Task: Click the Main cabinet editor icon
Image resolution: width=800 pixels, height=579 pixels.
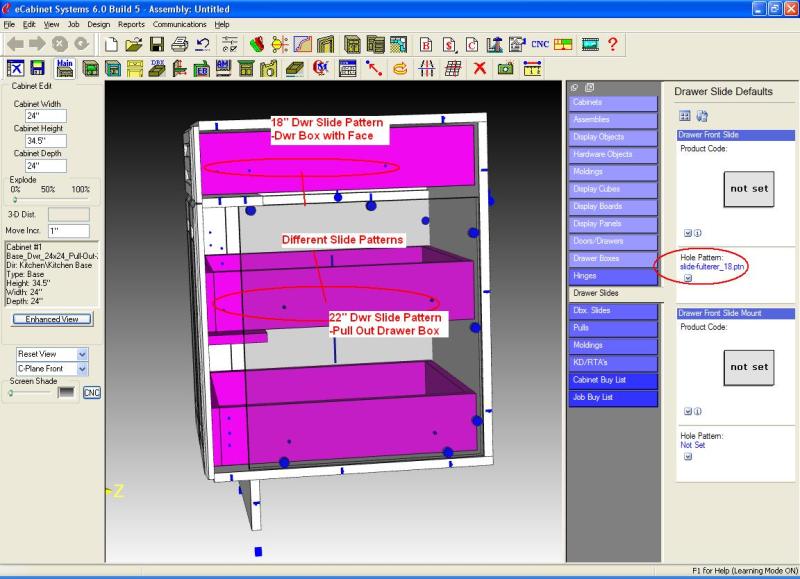Action: point(65,68)
